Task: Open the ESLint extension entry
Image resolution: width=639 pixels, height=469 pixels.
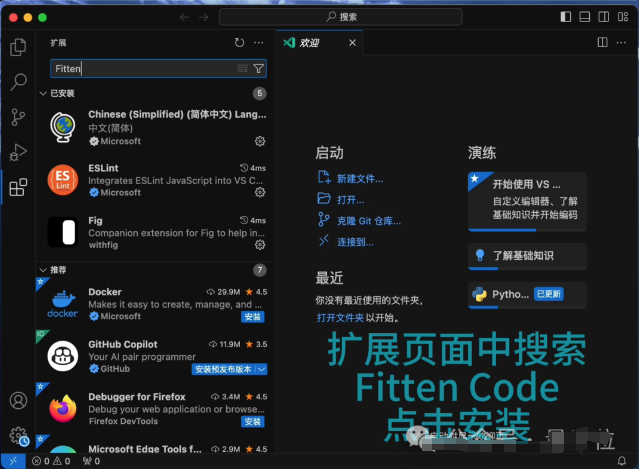Action: 156,180
